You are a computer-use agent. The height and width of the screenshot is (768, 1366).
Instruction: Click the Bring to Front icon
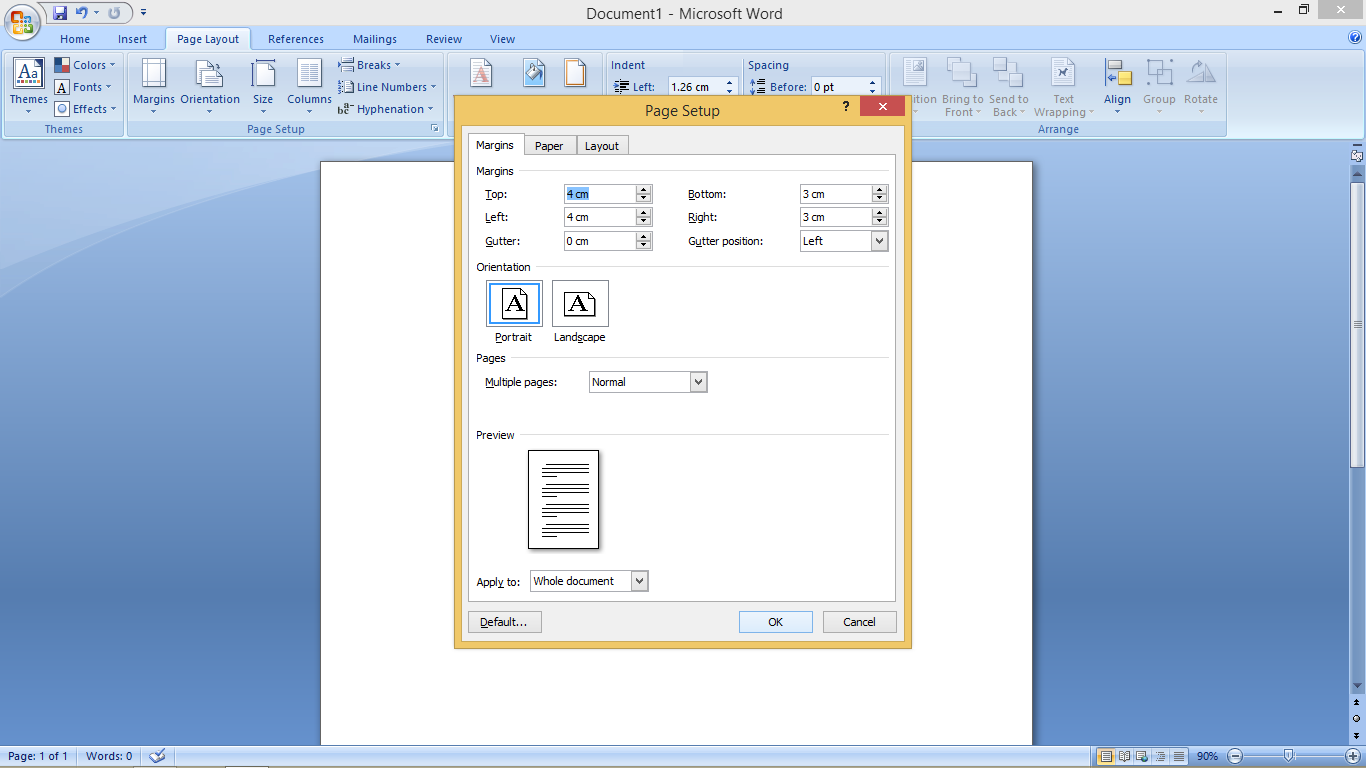click(x=962, y=86)
